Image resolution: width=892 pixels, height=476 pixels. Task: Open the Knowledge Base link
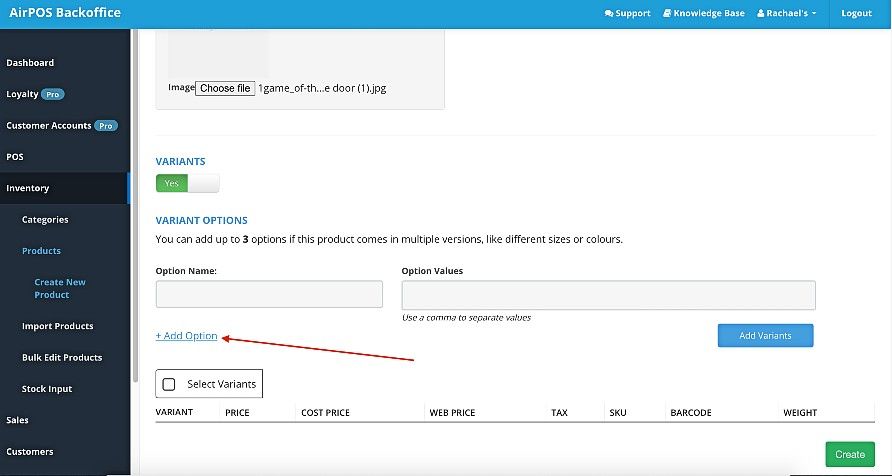[704, 13]
